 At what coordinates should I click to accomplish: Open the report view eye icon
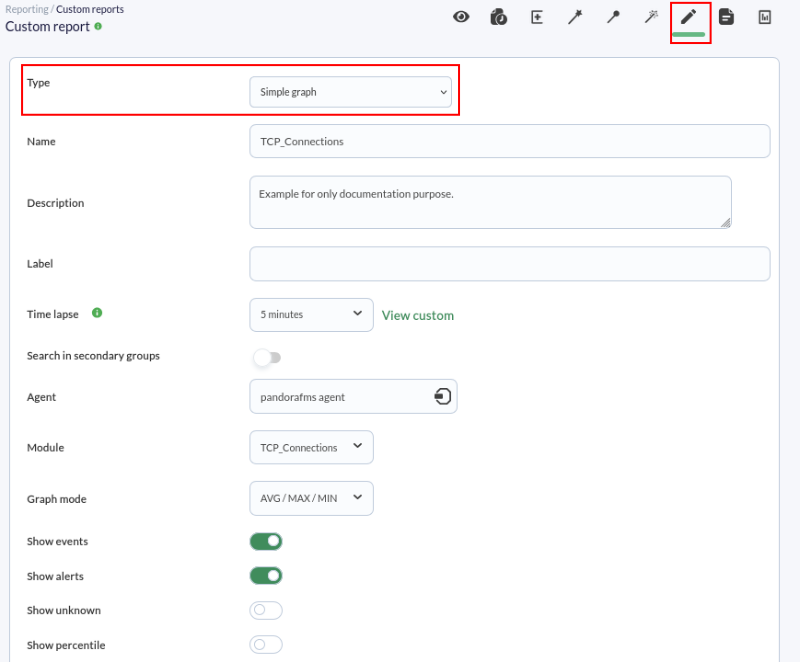(461, 17)
